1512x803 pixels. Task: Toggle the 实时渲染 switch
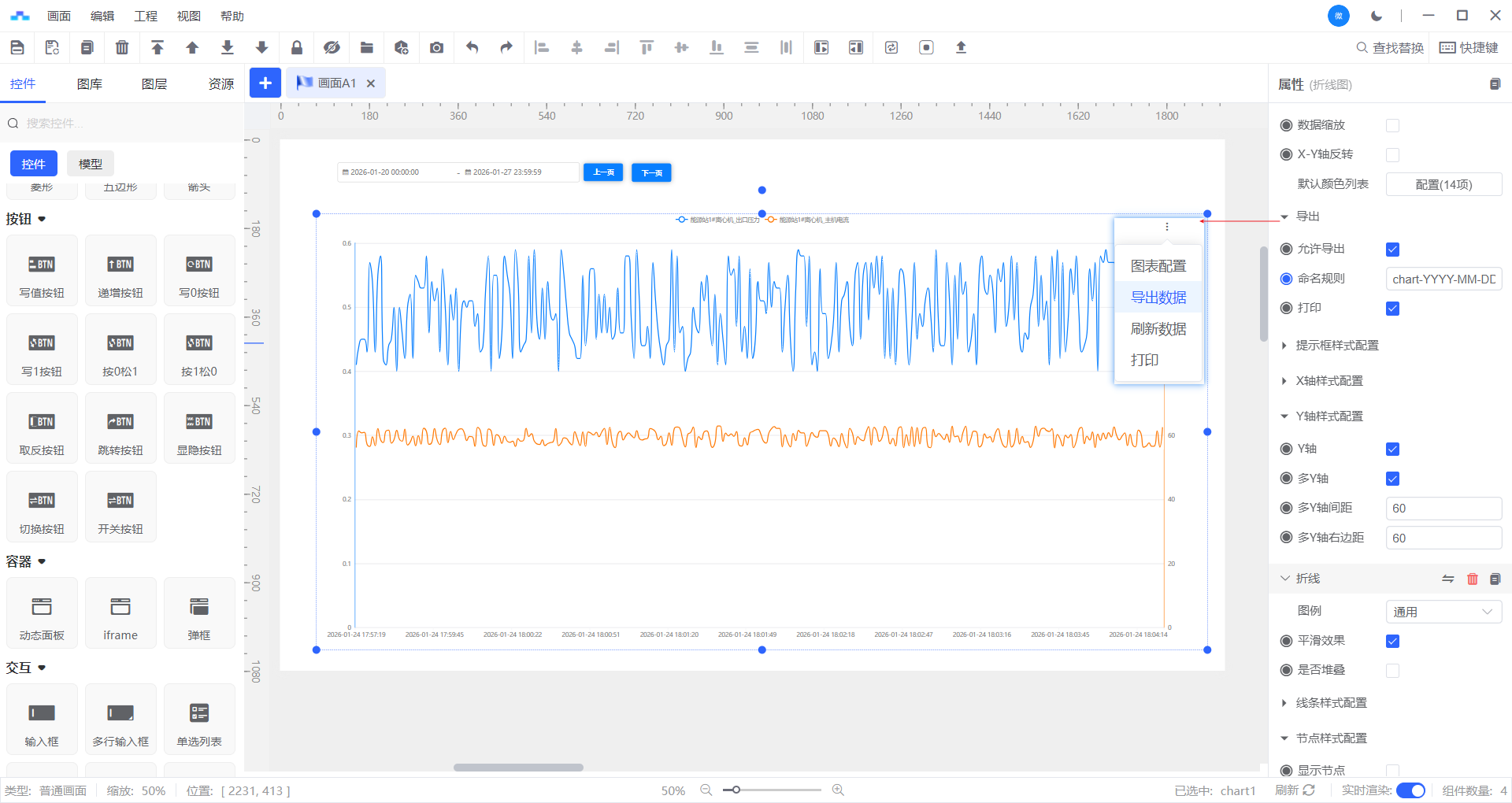[x=1410, y=790]
